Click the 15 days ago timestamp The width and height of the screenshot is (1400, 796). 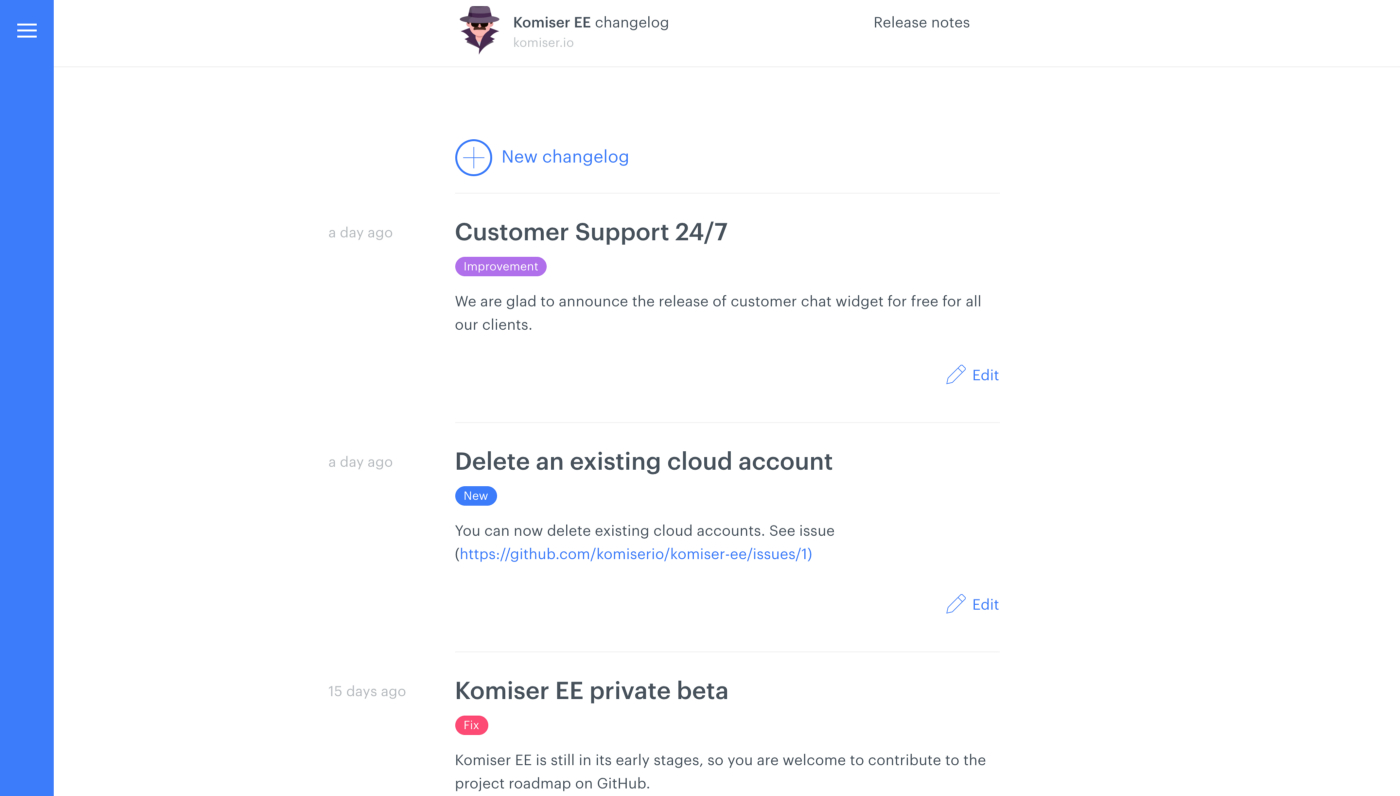click(367, 691)
